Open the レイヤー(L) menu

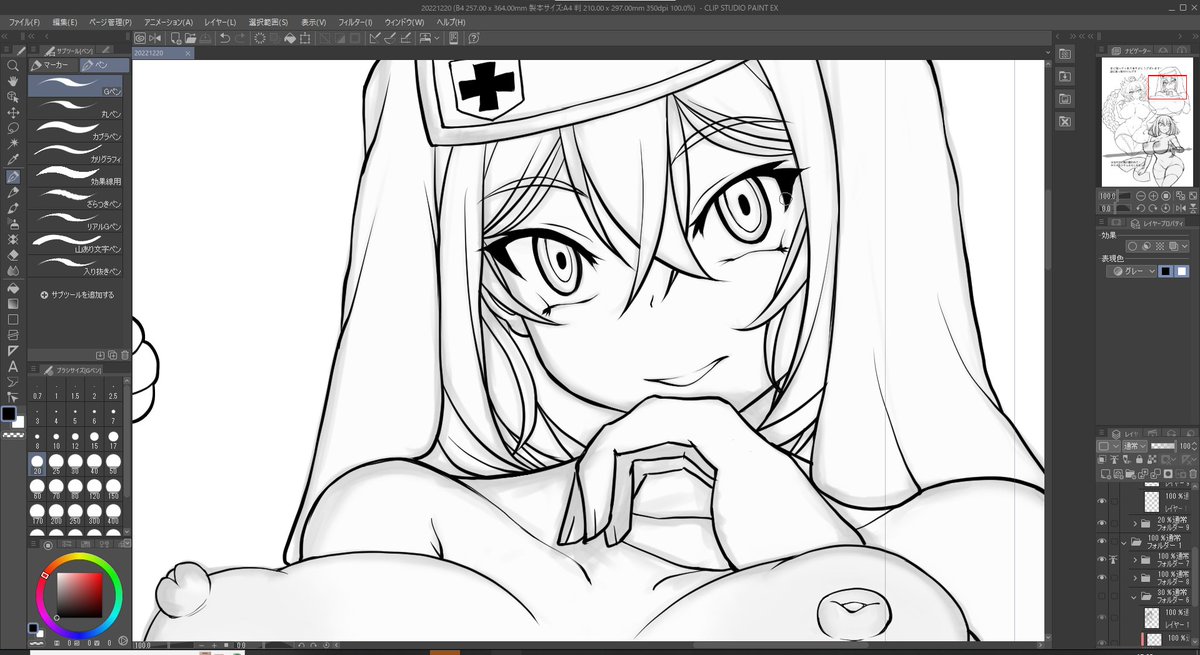pyautogui.click(x=219, y=21)
